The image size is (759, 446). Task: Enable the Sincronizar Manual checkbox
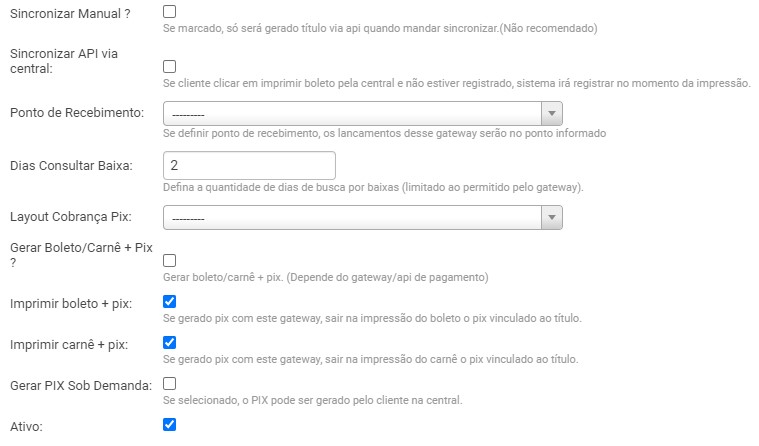pyautogui.click(x=169, y=11)
